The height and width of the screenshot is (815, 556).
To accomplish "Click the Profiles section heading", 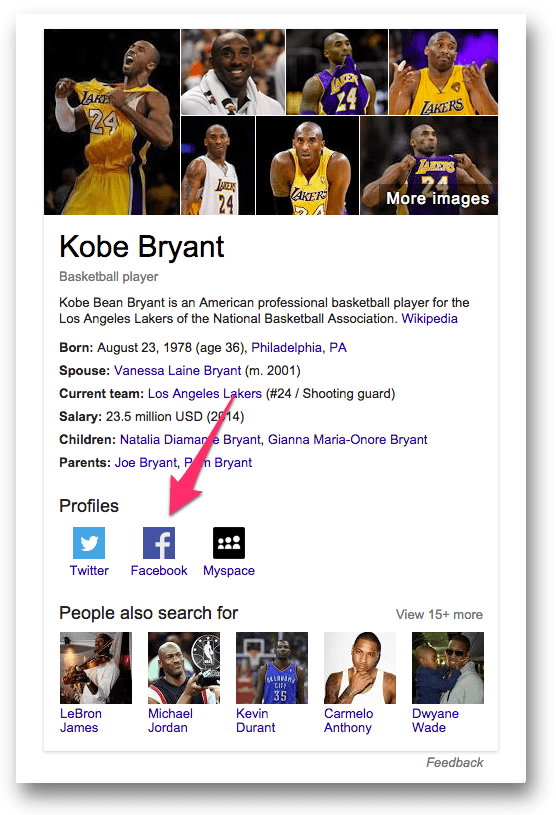I will tap(89, 506).
